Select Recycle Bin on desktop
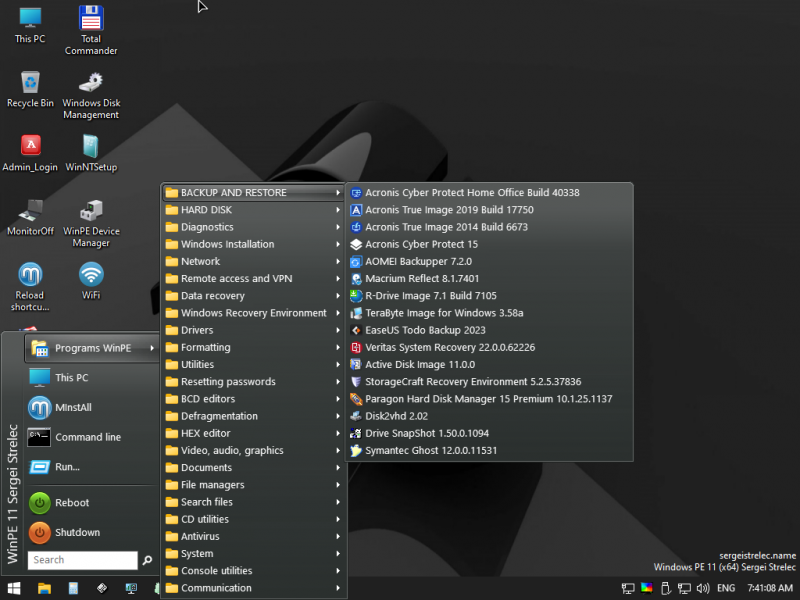 click(x=30, y=89)
